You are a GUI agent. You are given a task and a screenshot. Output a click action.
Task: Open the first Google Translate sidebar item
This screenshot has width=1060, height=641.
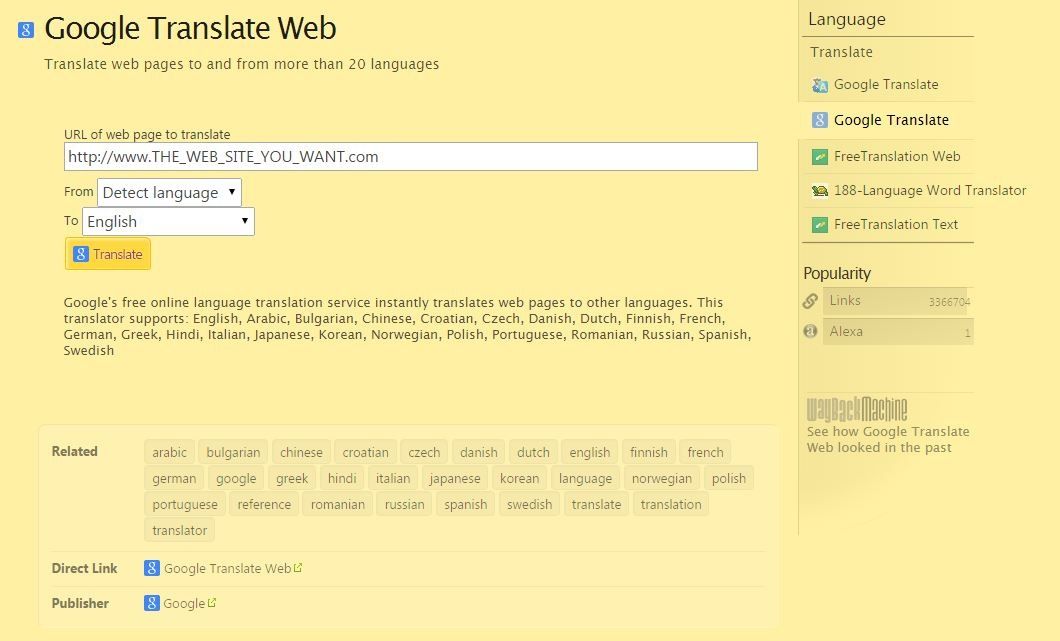888,85
